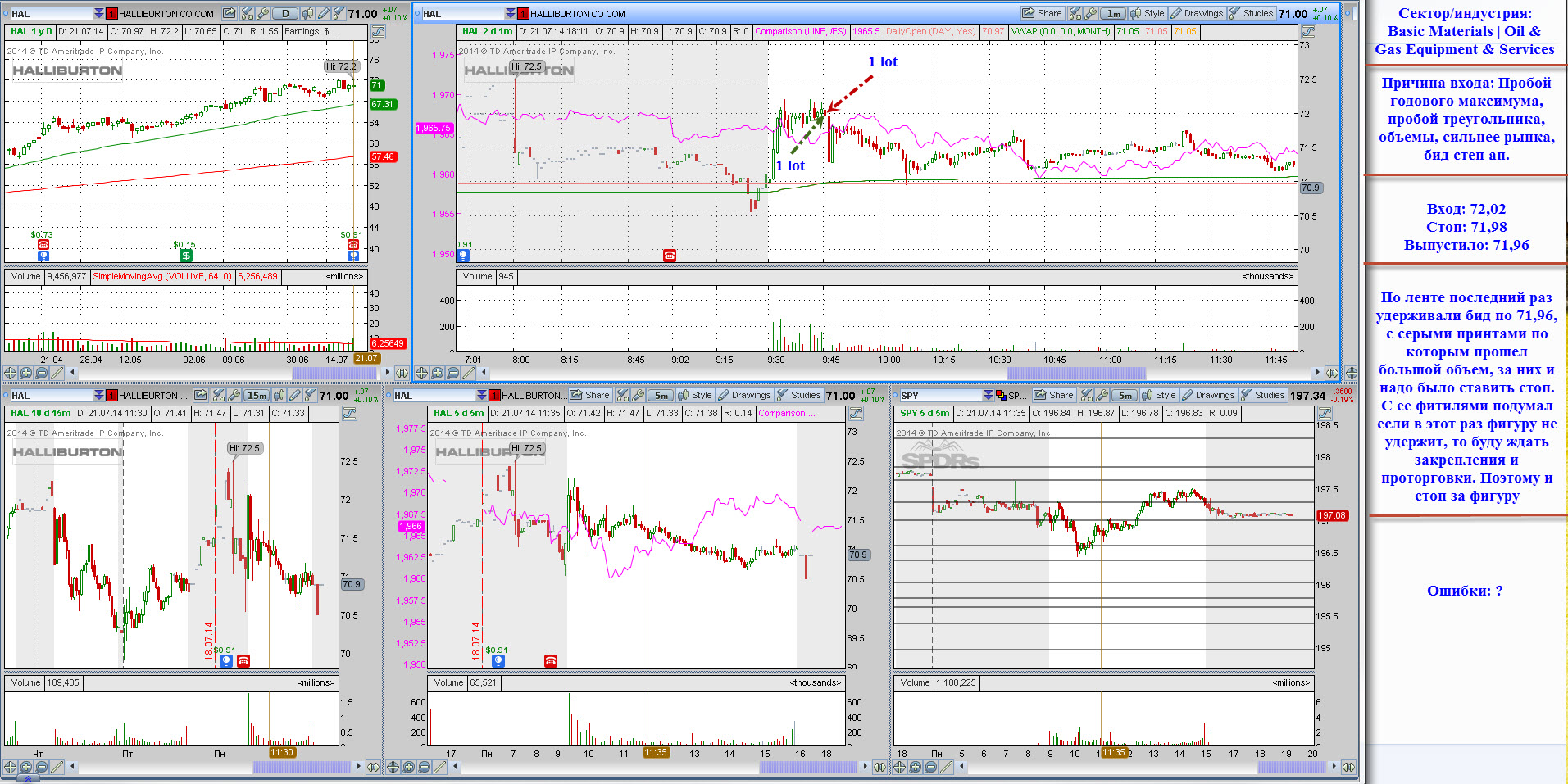Image resolution: width=1568 pixels, height=784 pixels.
Task: Click candlestick style icon on HAL 15m chart
Action: coord(280,396)
